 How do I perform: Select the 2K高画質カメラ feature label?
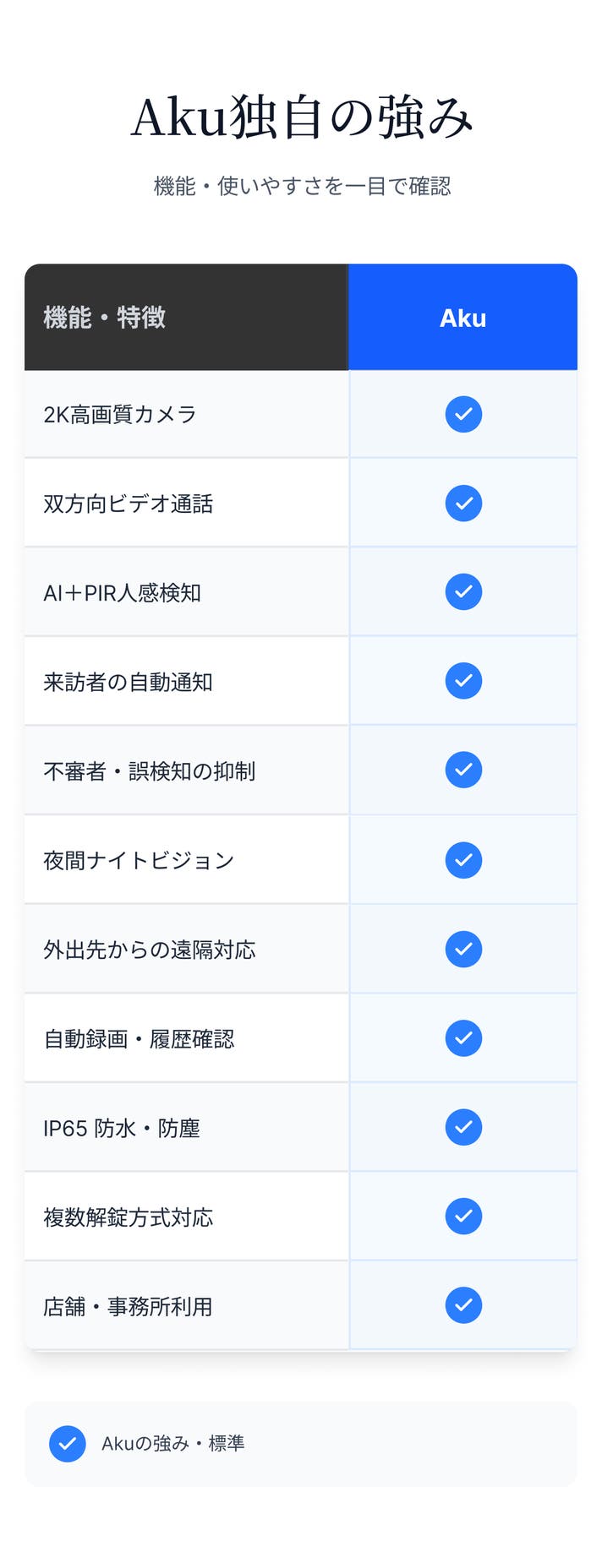pyautogui.click(x=120, y=414)
